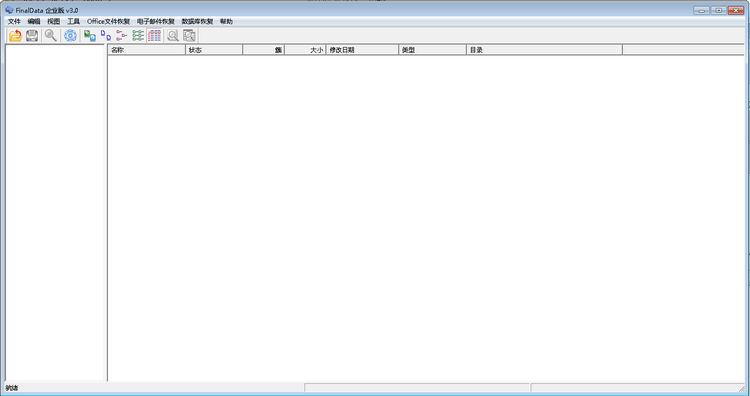Image resolution: width=750 pixels, height=396 pixels.
Task: Select the large icons view button
Action: [x=89, y=35]
